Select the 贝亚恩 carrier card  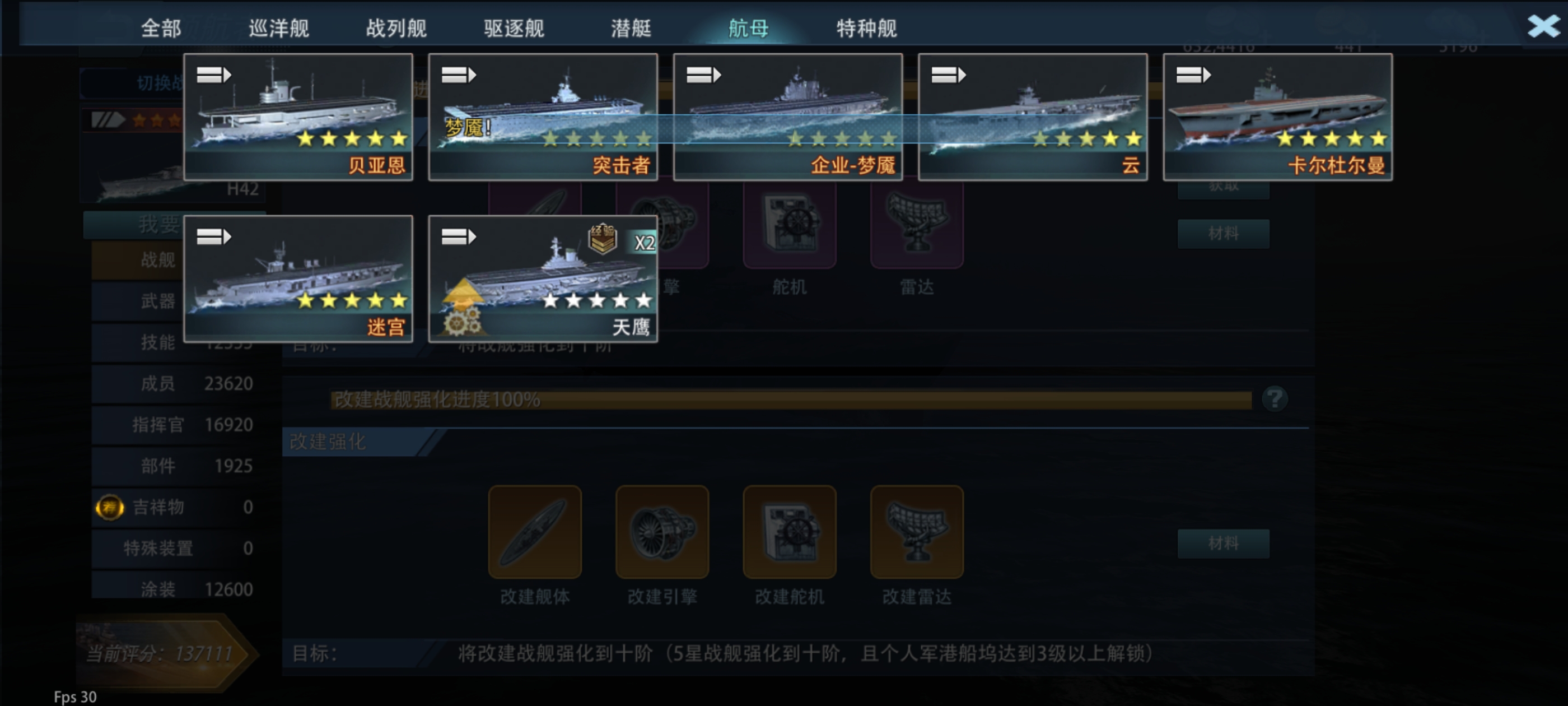click(298, 117)
